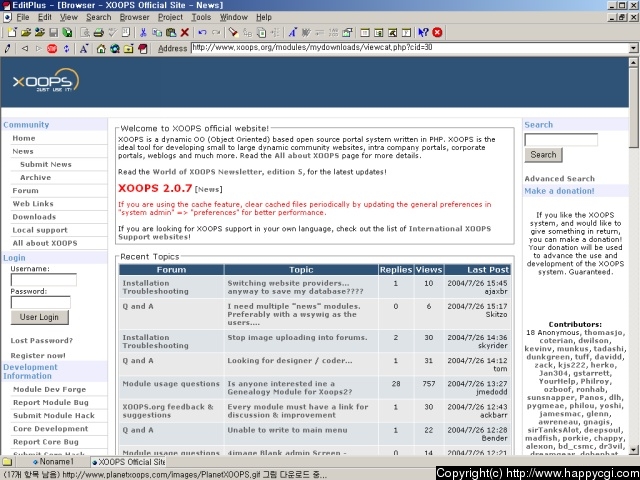Click the folder icon in bottom tab bar
640x480 pixels.
click(7, 462)
